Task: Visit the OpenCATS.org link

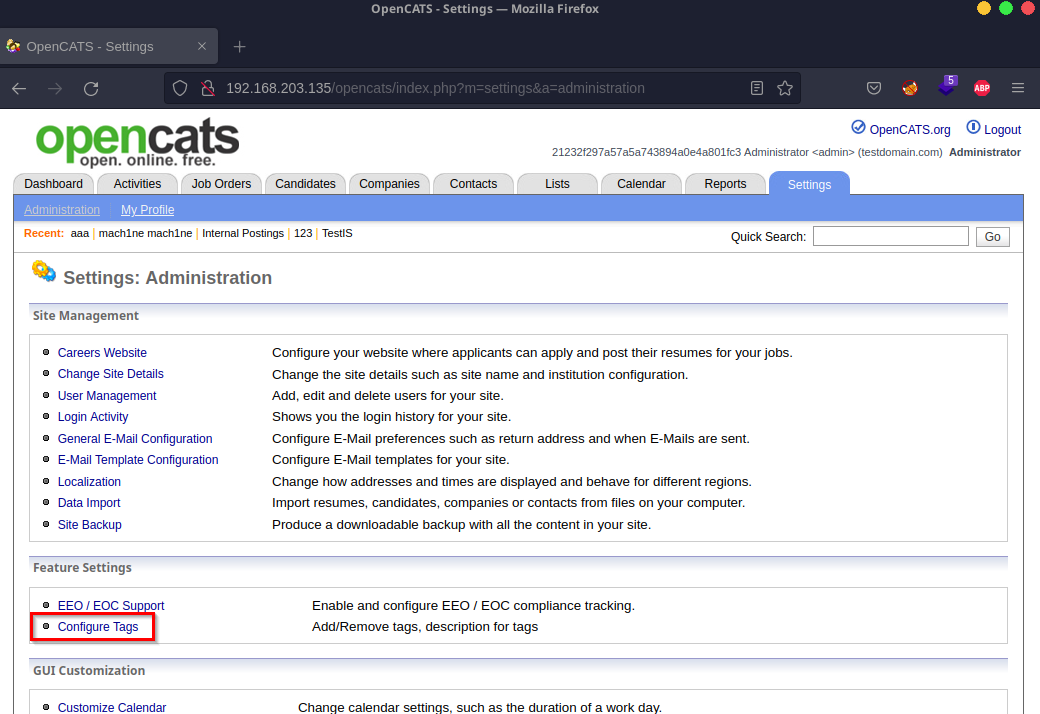Action: pos(909,130)
